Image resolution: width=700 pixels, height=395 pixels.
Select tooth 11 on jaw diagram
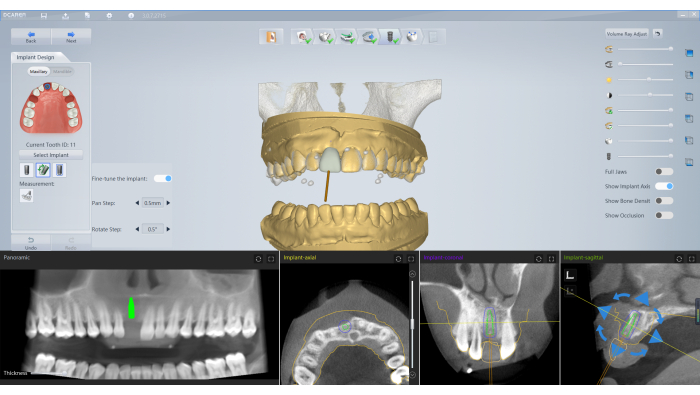coord(47,87)
